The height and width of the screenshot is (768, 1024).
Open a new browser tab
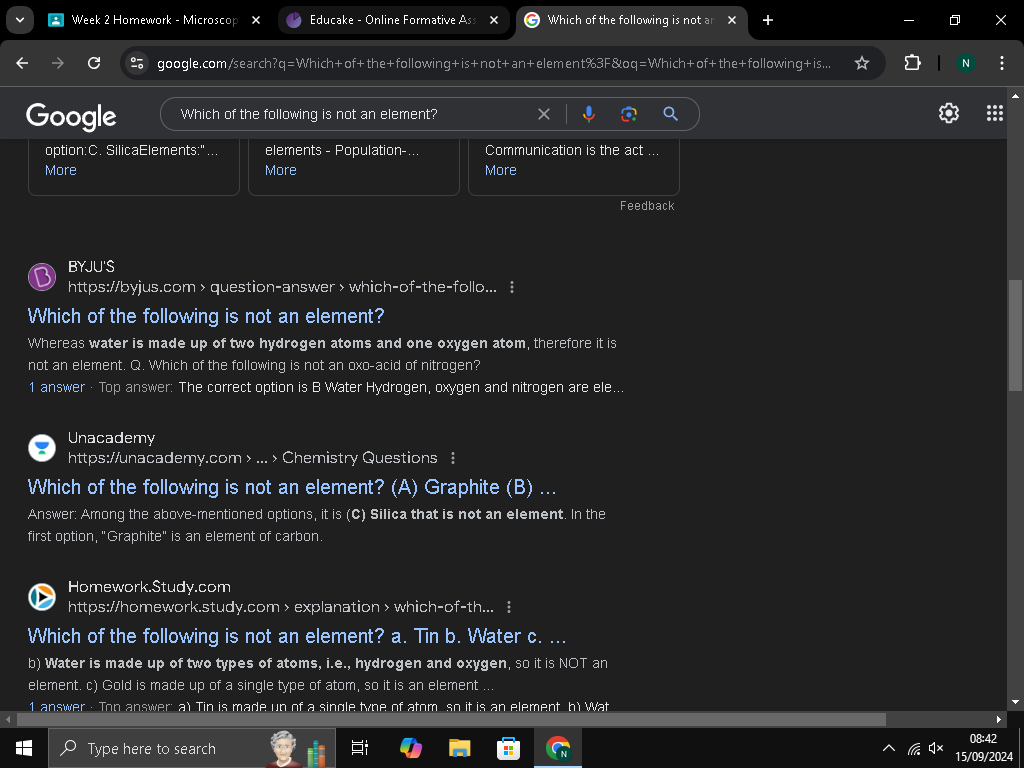pos(768,20)
